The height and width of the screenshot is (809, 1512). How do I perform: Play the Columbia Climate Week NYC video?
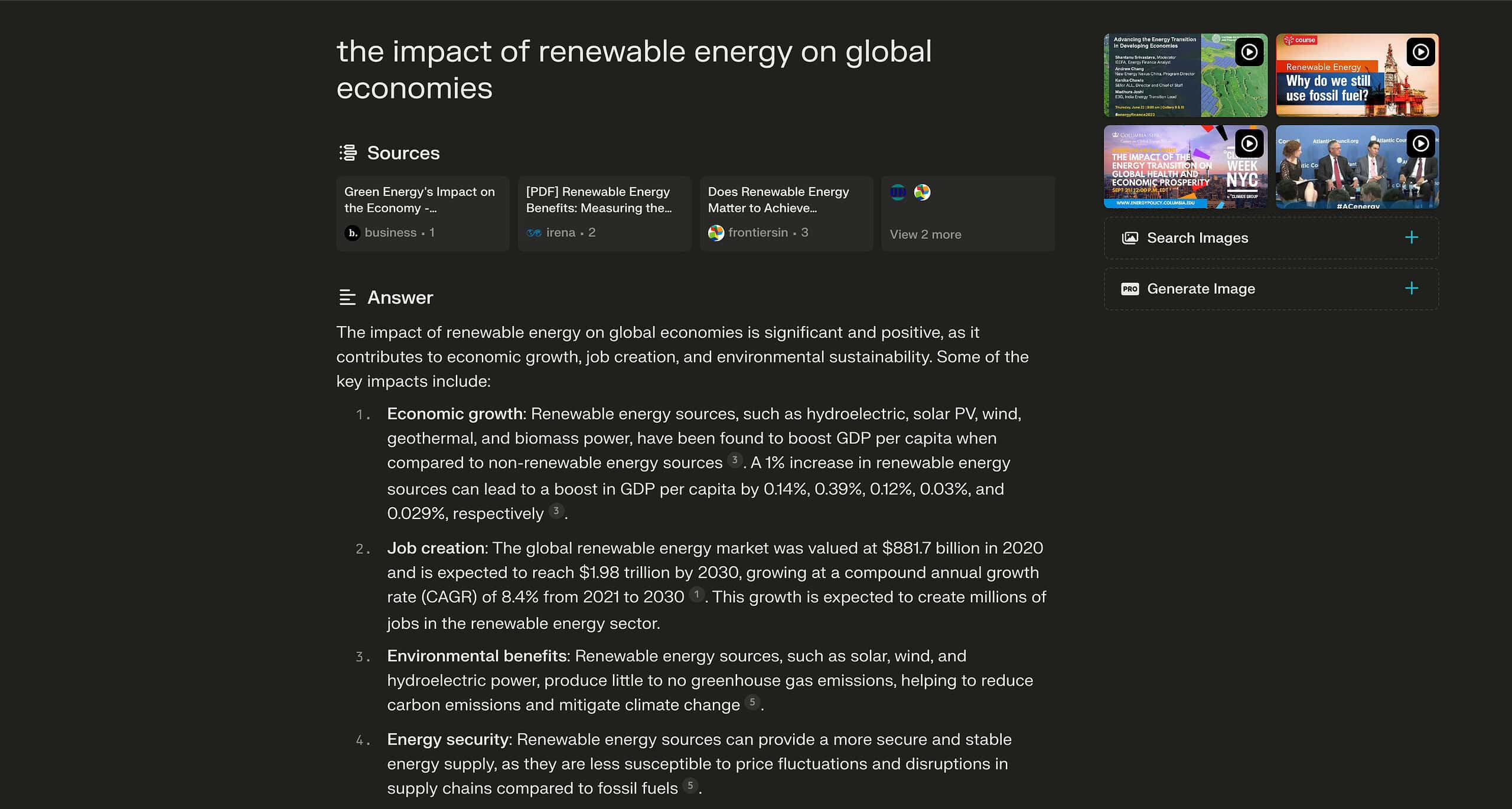click(1249, 143)
